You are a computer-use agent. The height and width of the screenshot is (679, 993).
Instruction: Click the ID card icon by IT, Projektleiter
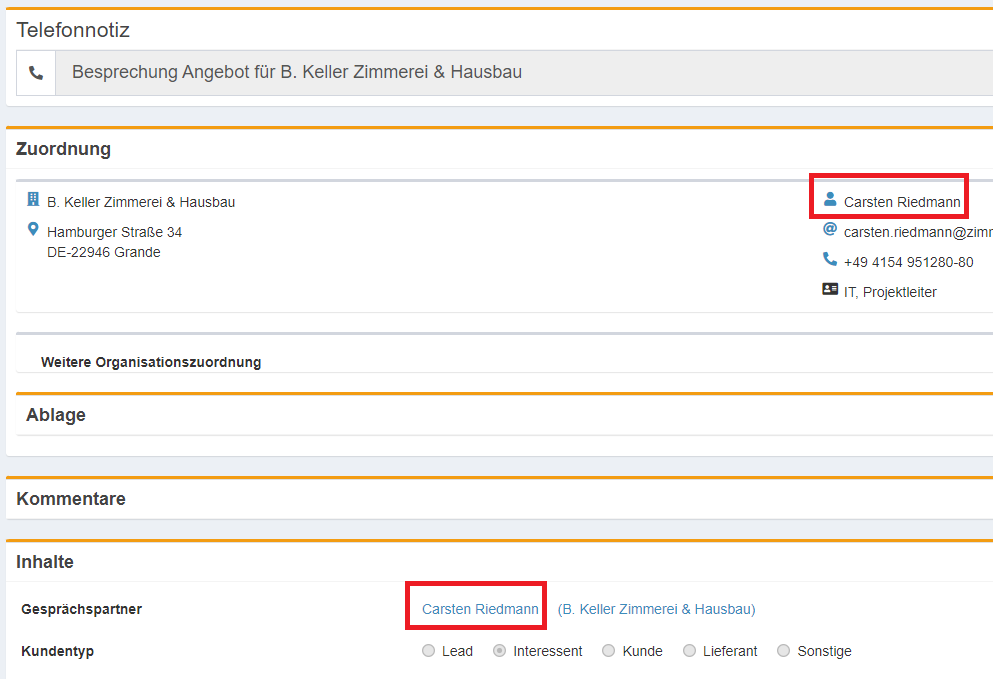coord(829,290)
